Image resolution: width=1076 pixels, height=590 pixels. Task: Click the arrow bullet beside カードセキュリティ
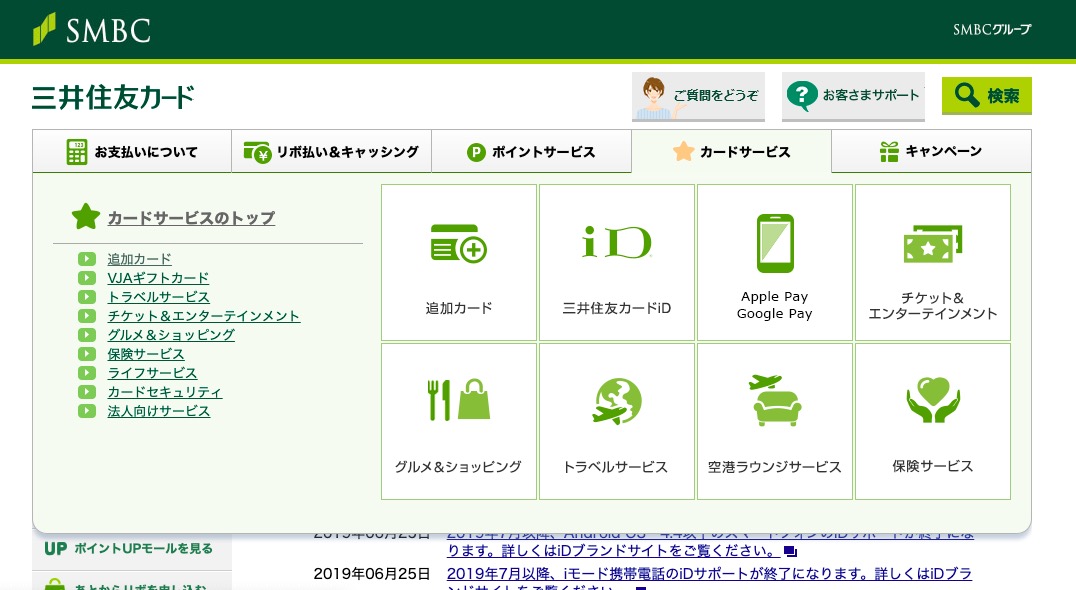[86, 392]
